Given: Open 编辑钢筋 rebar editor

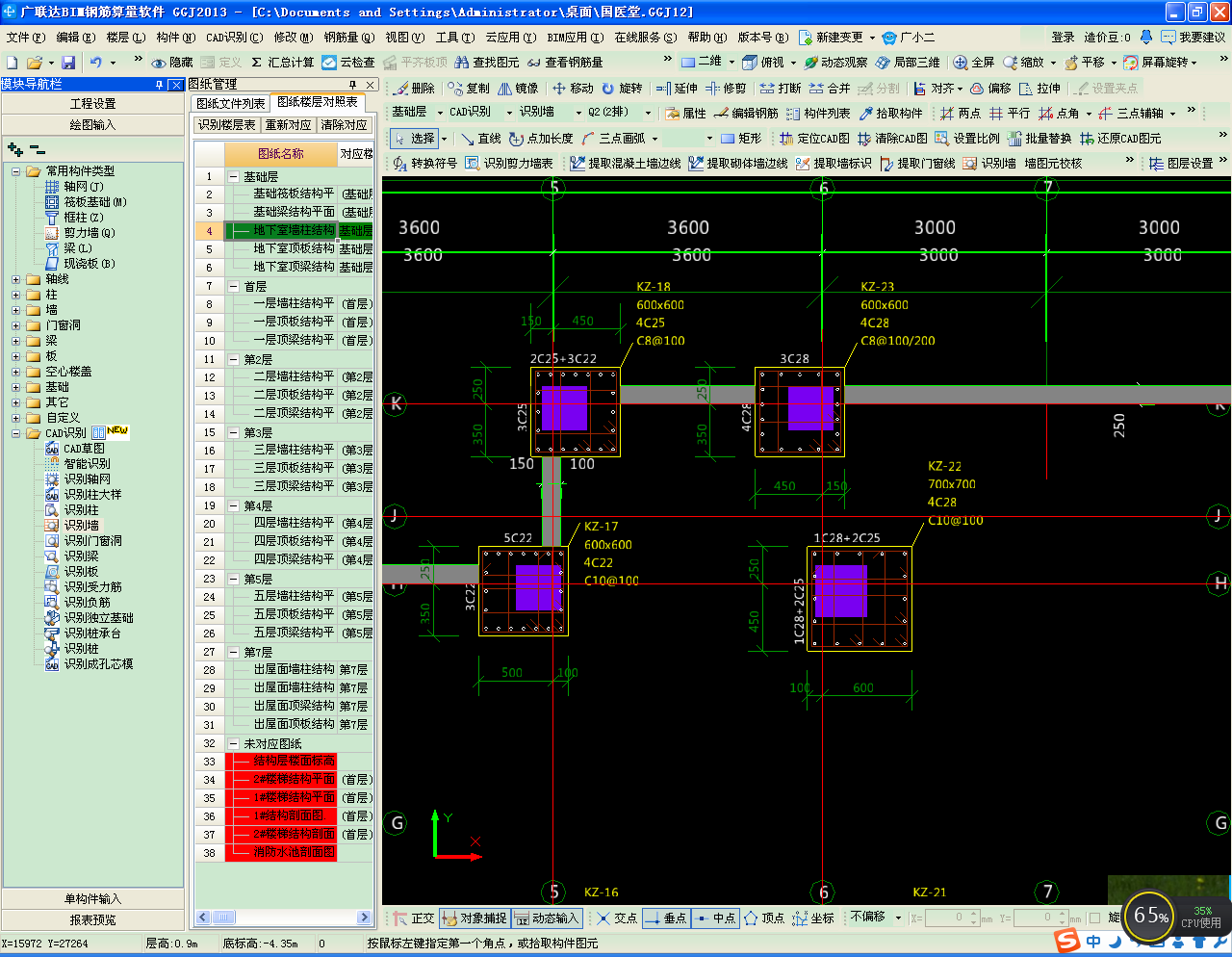Looking at the screenshot, I should [x=747, y=113].
